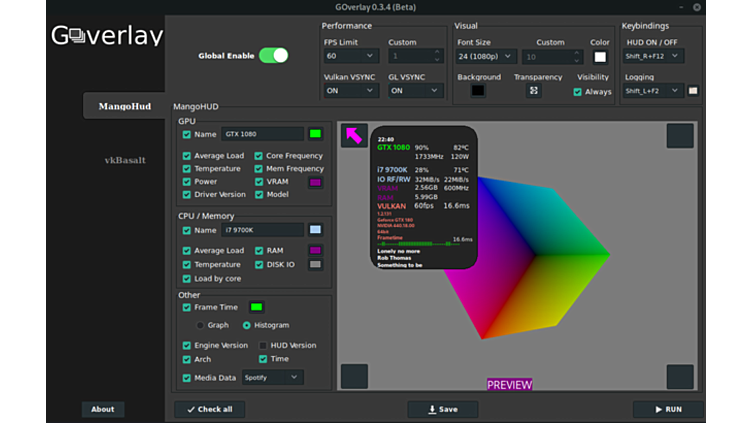Viewport: 752px width, 423px height.
Task: Select the MangoHud tab
Action: 124,106
